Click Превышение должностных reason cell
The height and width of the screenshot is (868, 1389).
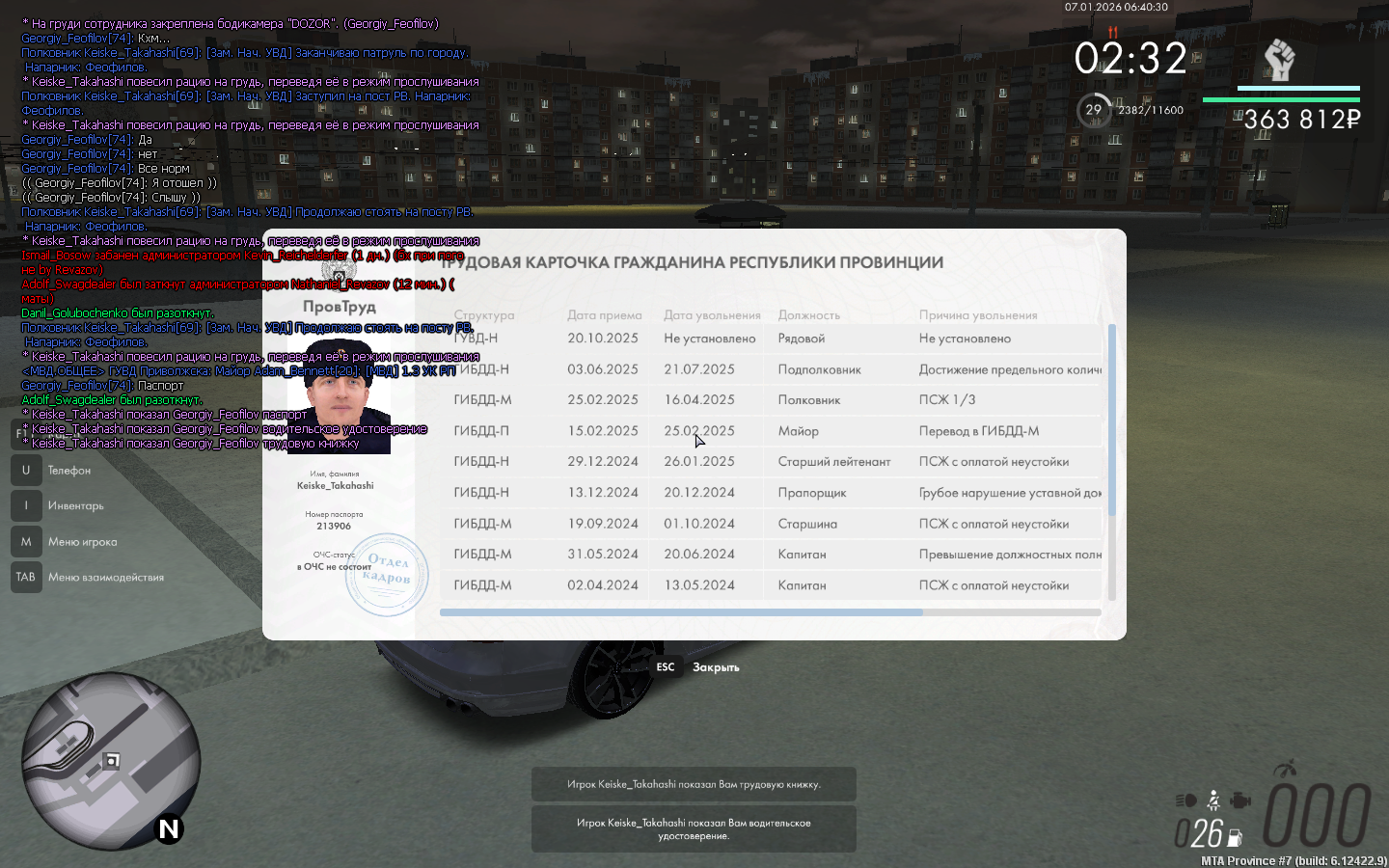[1010, 555]
